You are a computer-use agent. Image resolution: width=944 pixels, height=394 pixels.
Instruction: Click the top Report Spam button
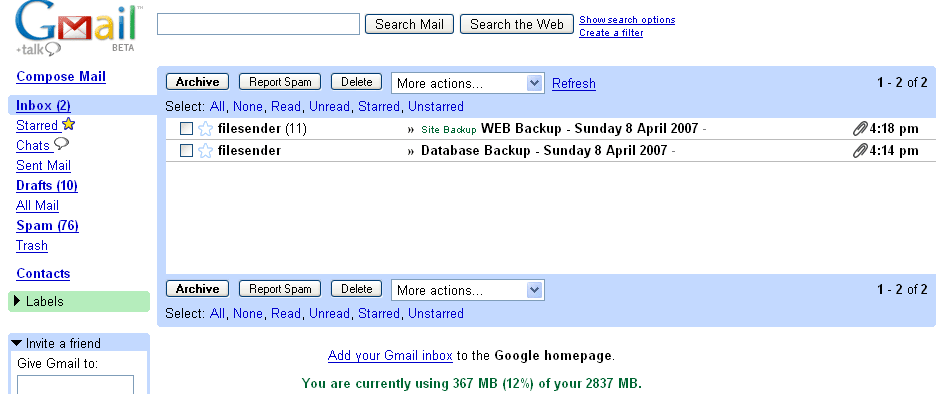pos(280,82)
